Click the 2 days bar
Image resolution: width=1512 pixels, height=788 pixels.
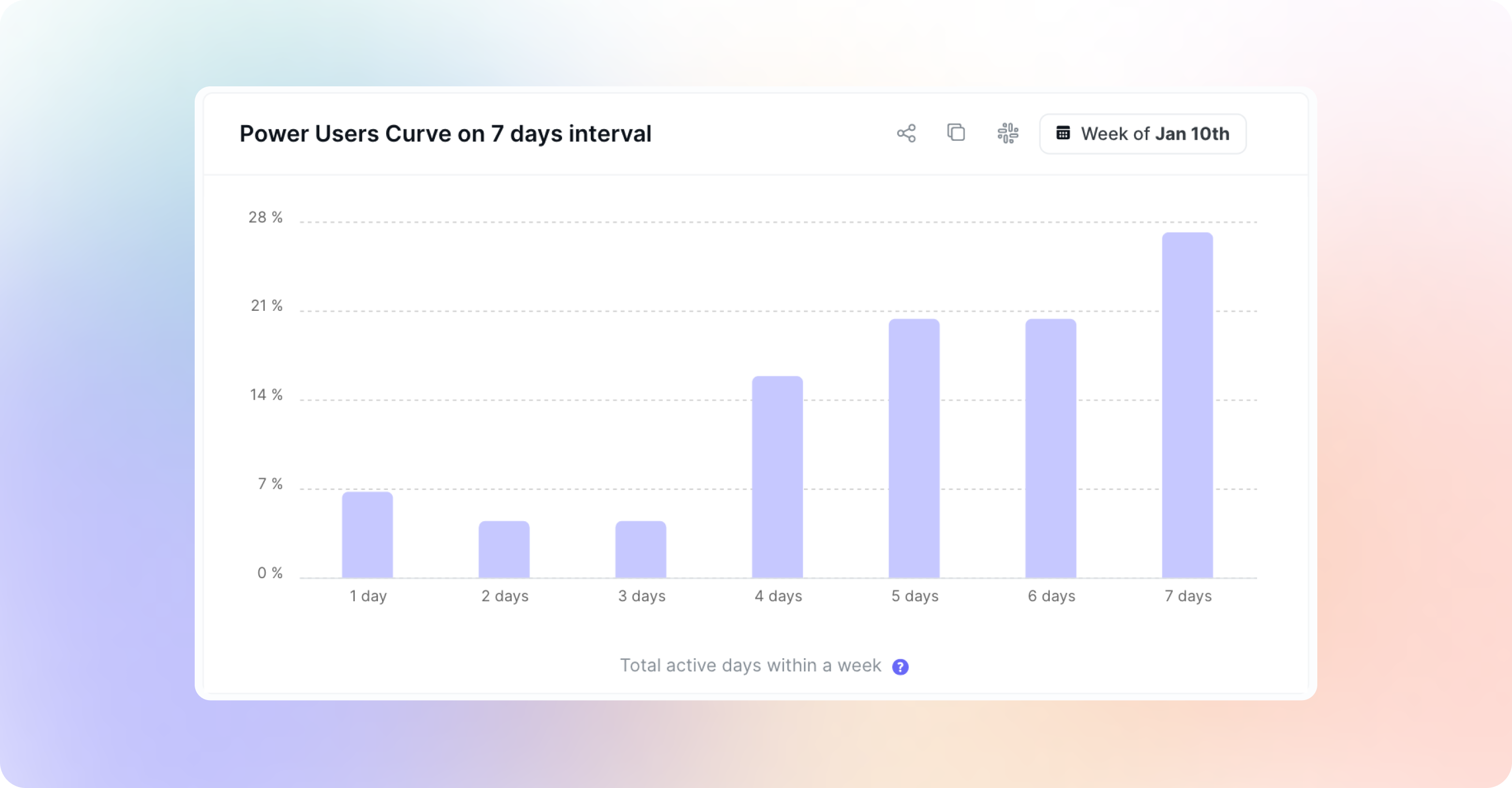tap(504, 549)
